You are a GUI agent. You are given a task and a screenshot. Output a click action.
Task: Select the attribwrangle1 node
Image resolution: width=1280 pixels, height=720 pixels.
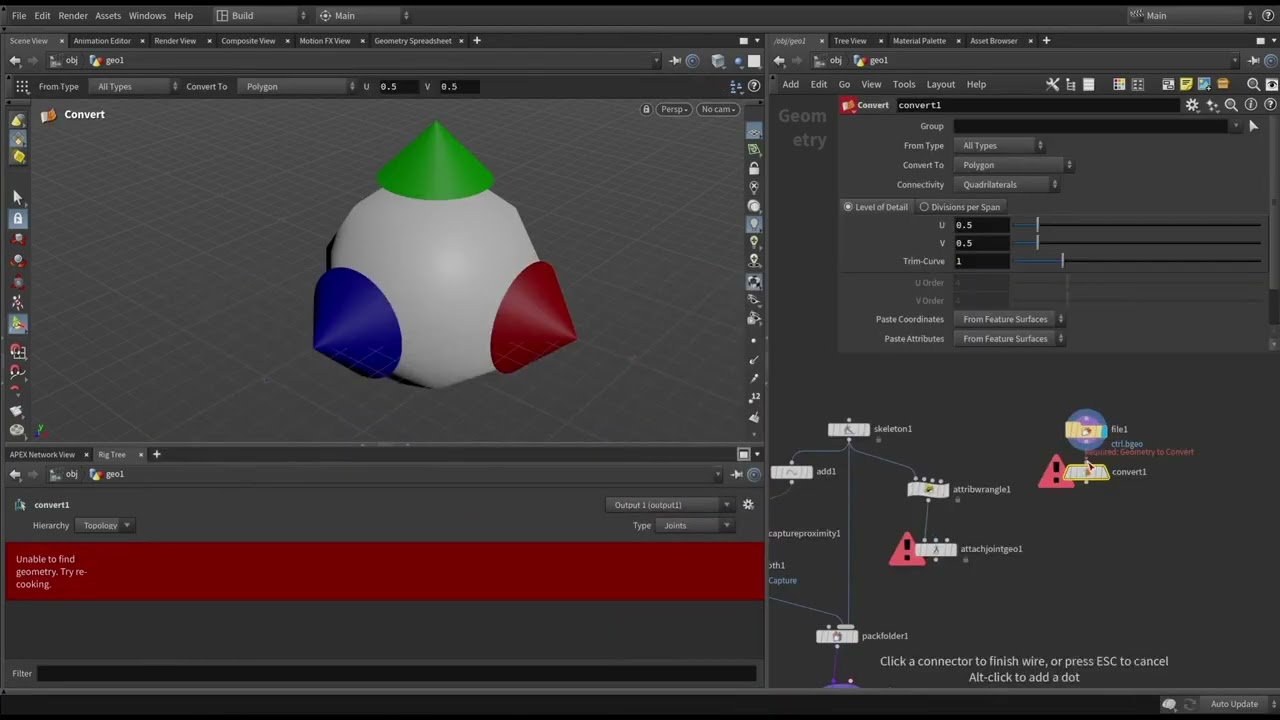click(x=928, y=489)
